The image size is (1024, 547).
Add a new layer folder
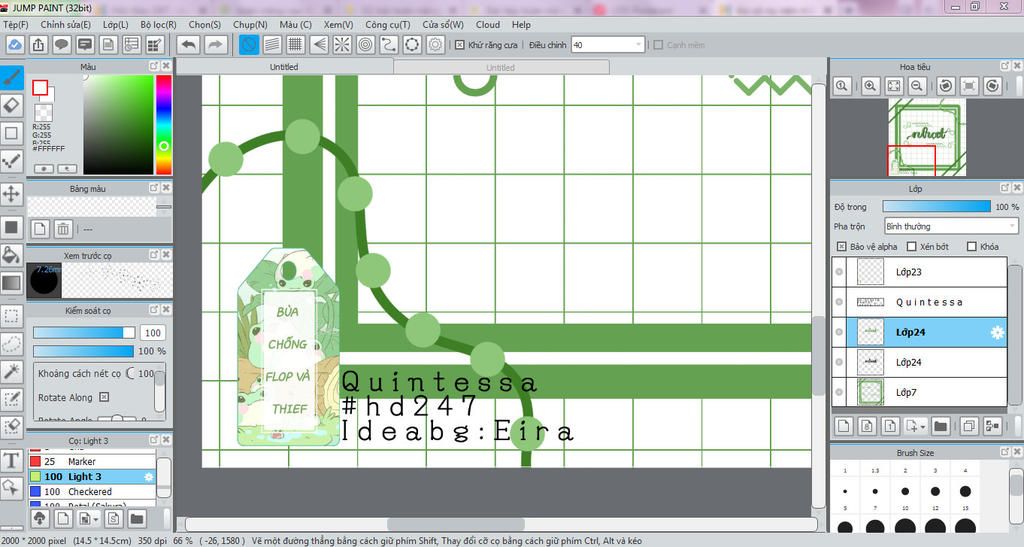pos(940,426)
